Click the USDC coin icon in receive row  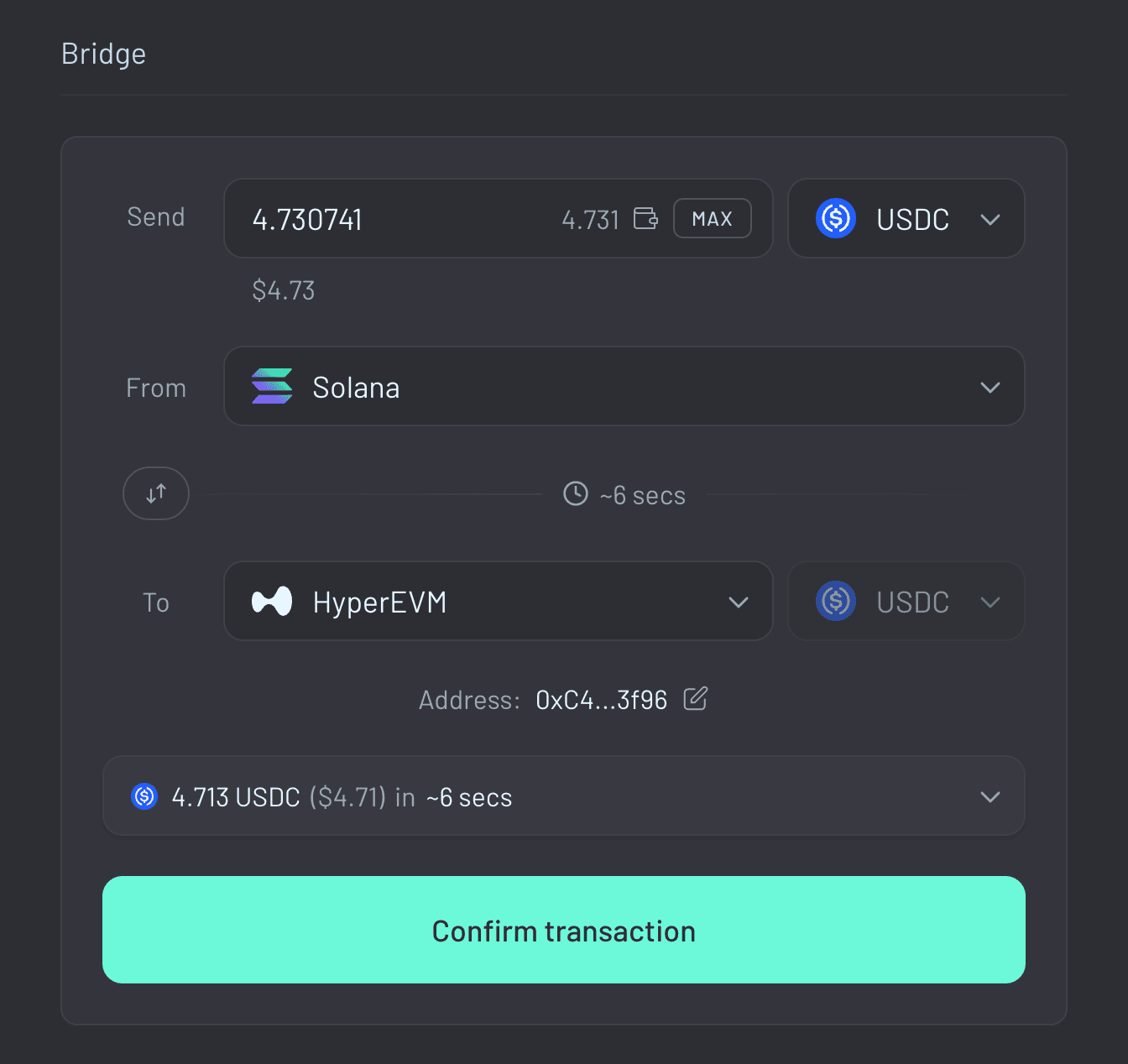point(836,601)
